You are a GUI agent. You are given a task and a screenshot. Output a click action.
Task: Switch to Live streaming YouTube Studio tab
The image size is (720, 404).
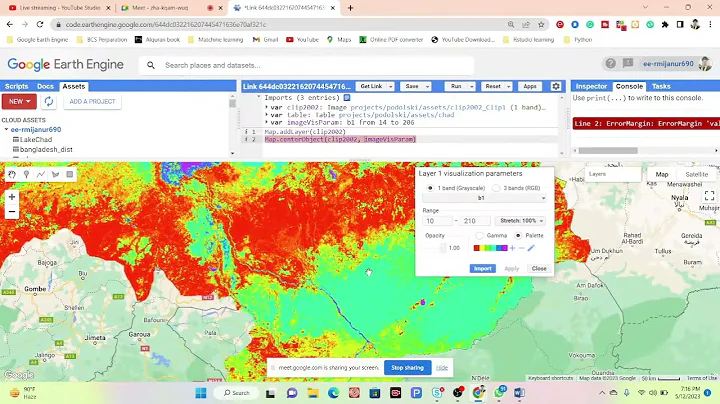click(60, 8)
